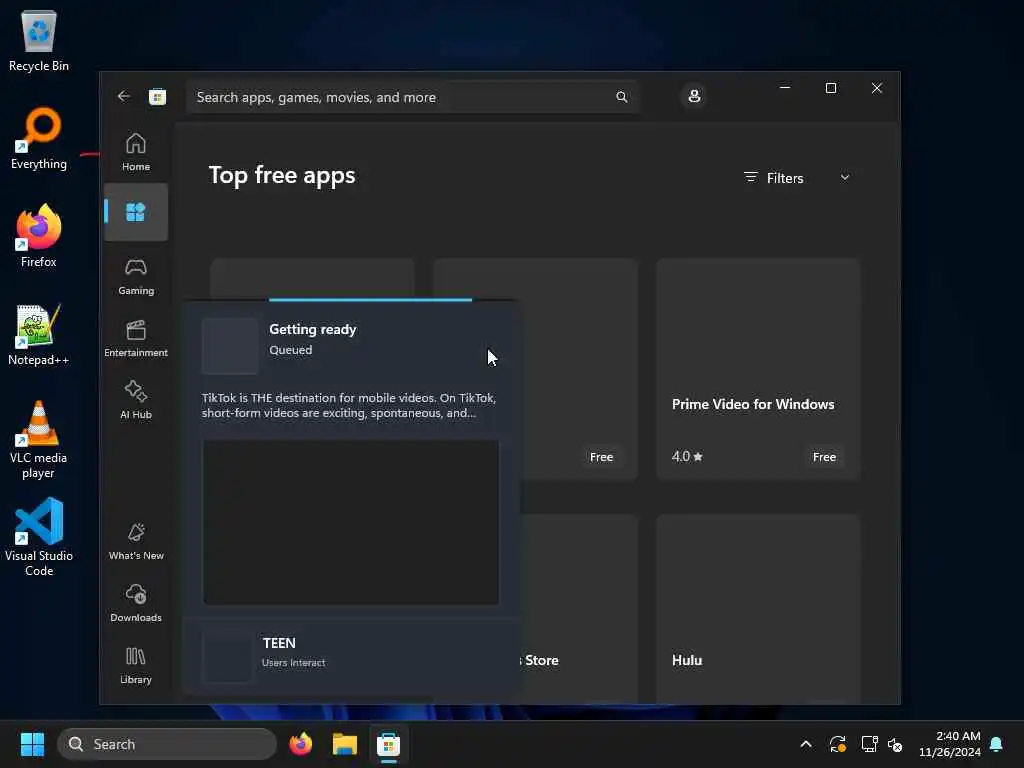Open Home in the Store sidebar
The image size is (1024, 768).
click(136, 152)
